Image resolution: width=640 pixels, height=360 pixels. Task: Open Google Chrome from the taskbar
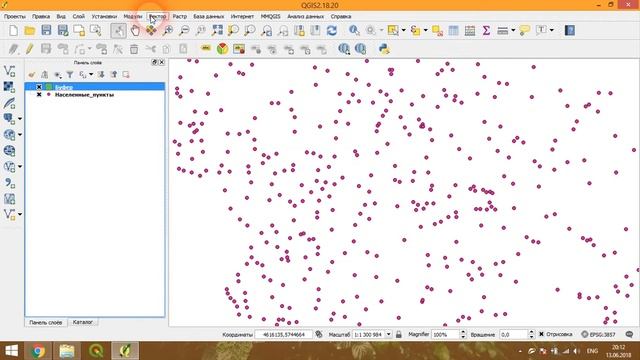38,351
